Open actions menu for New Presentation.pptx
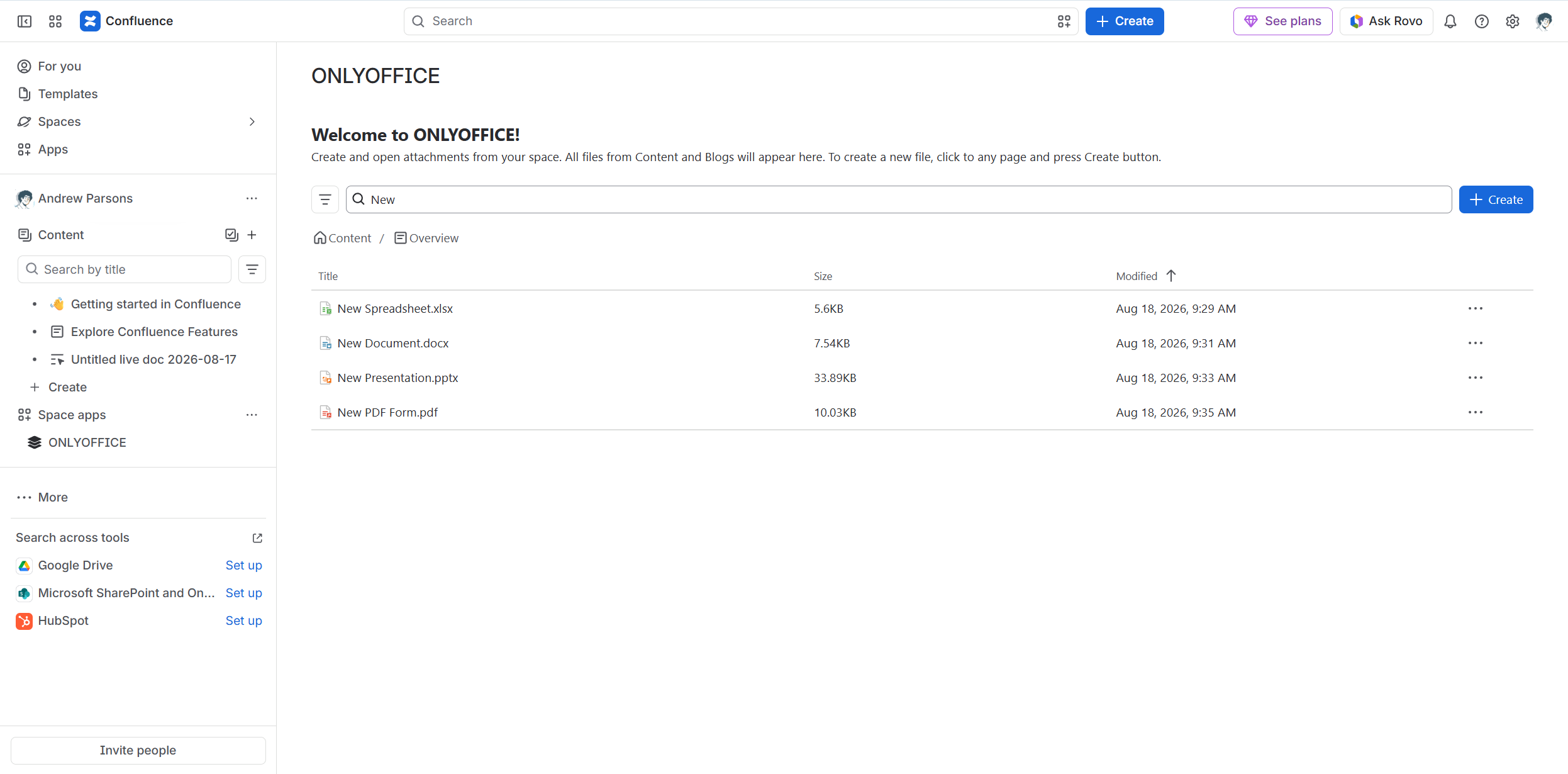The height and width of the screenshot is (774, 1568). coord(1476,378)
